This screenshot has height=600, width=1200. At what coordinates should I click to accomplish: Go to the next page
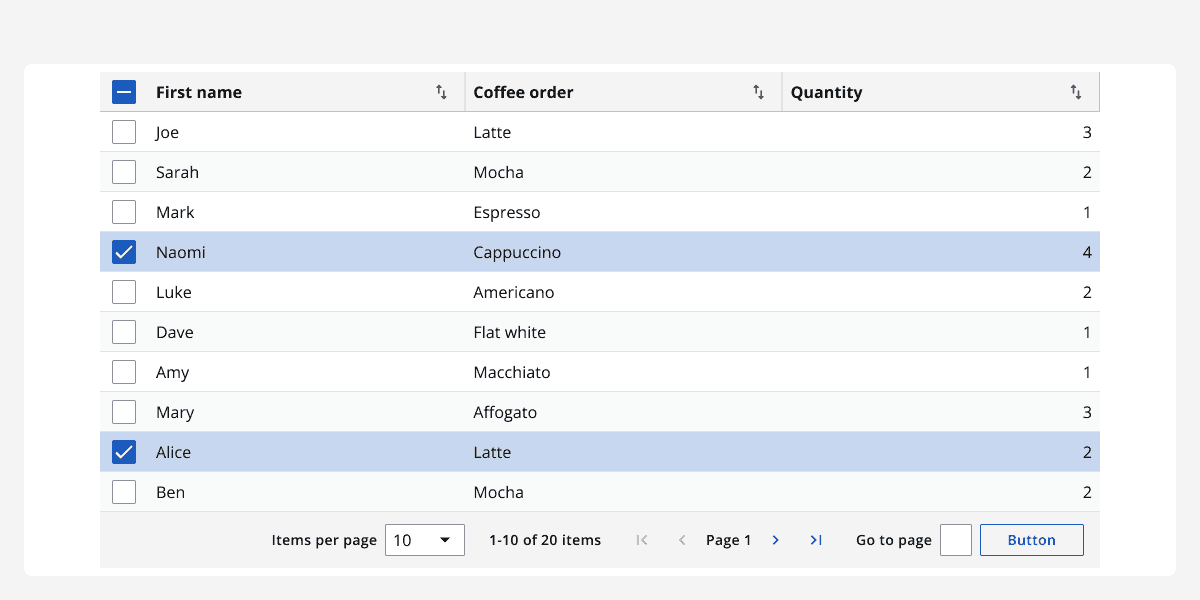pos(775,540)
